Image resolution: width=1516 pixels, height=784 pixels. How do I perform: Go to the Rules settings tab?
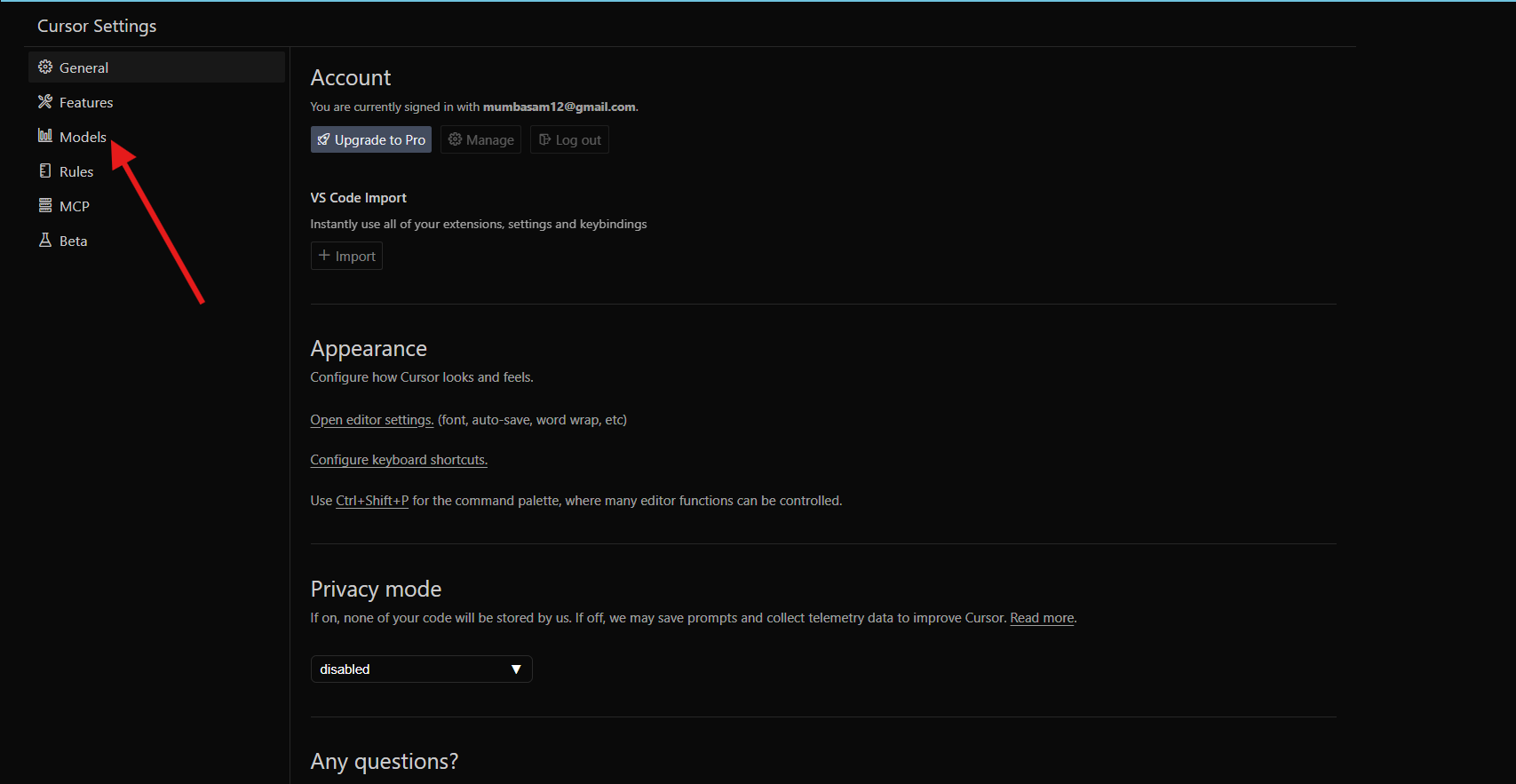click(156, 171)
